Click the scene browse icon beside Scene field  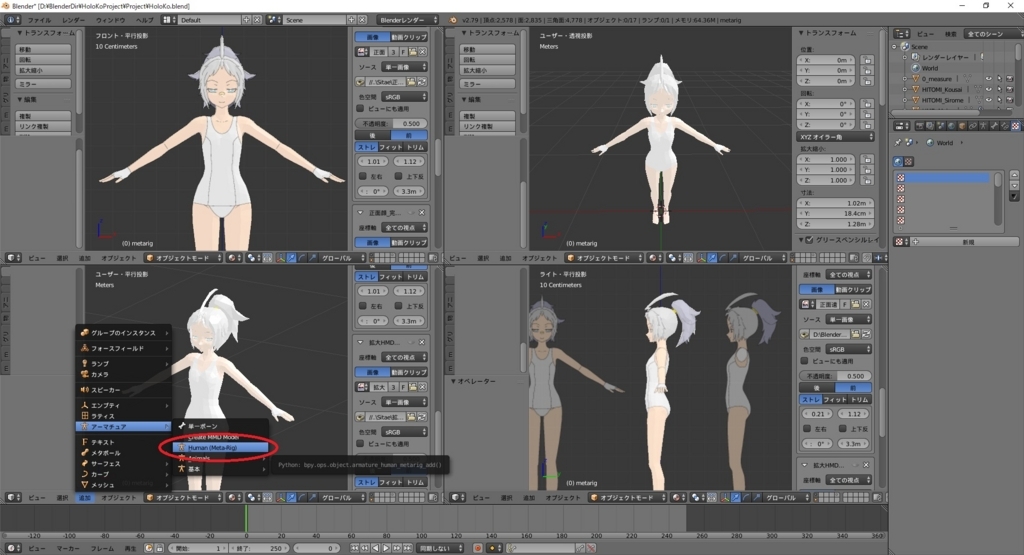click(275, 20)
